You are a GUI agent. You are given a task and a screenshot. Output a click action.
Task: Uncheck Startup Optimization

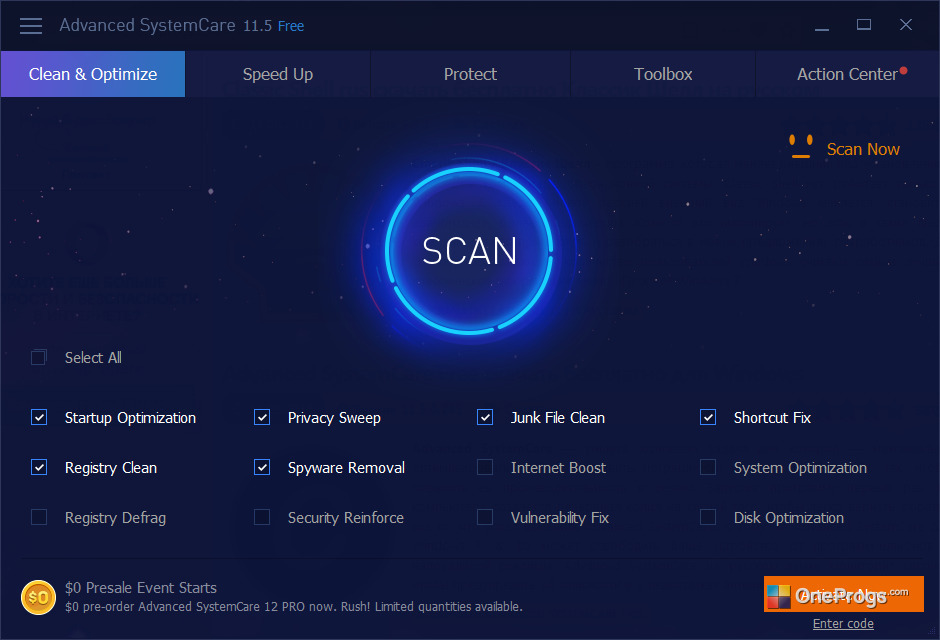(x=39, y=417)
